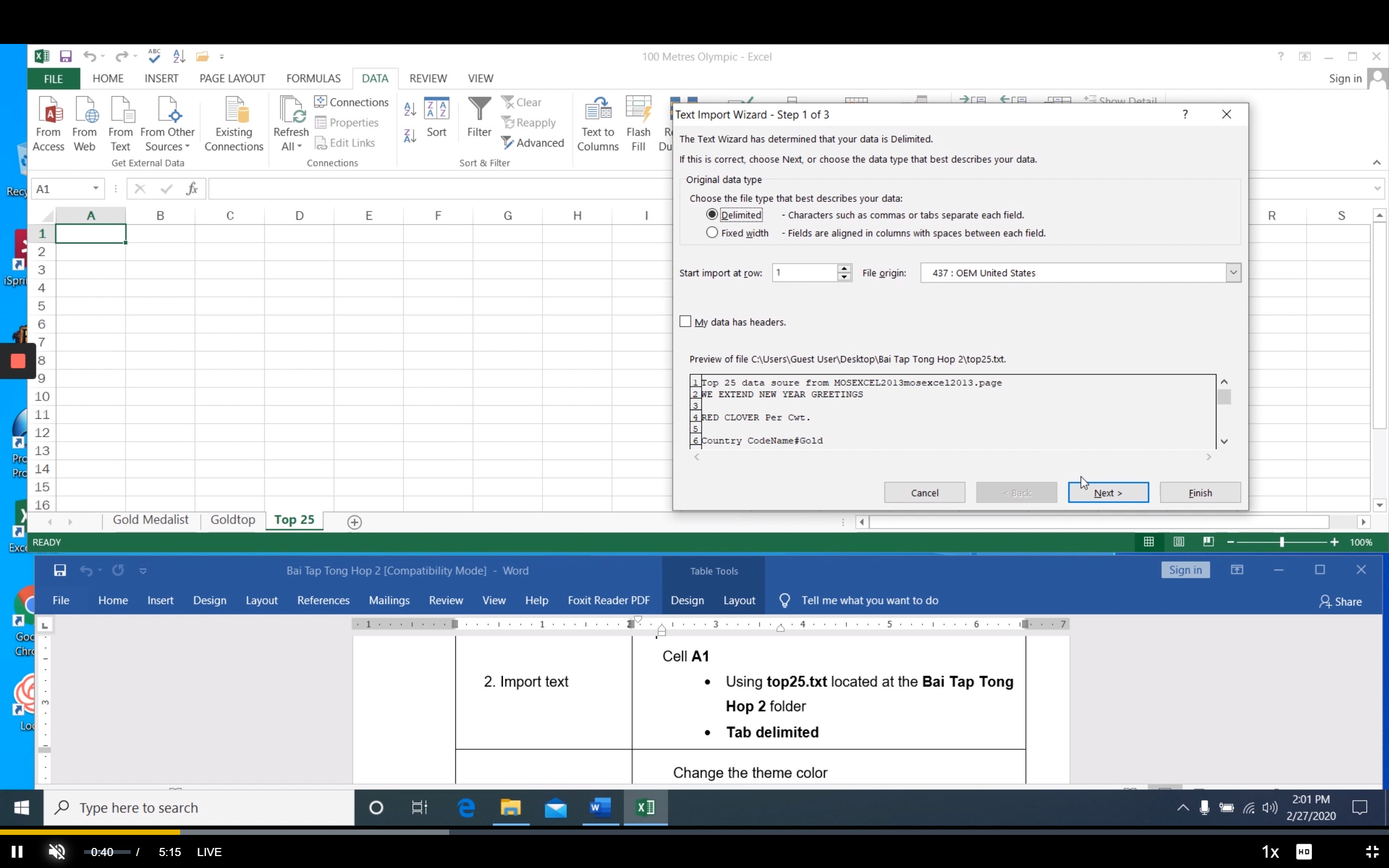1389x868 pixels.
Task: Click Next to proceed wizard step
Action: (x=1108, y=492)
